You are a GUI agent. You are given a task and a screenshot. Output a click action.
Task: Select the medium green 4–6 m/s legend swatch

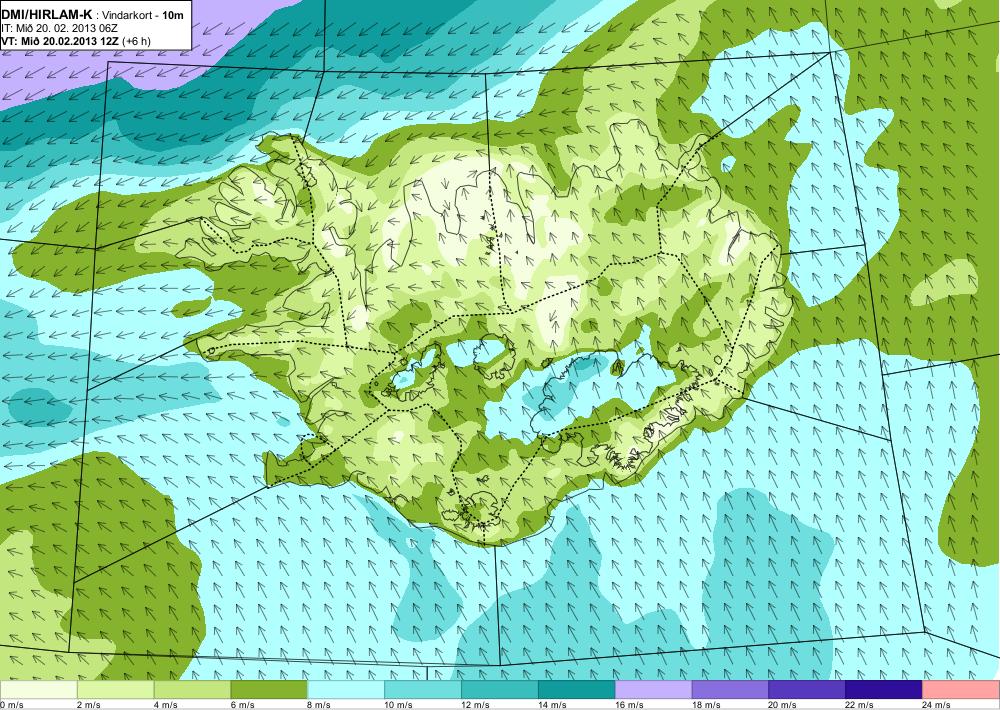192,690
